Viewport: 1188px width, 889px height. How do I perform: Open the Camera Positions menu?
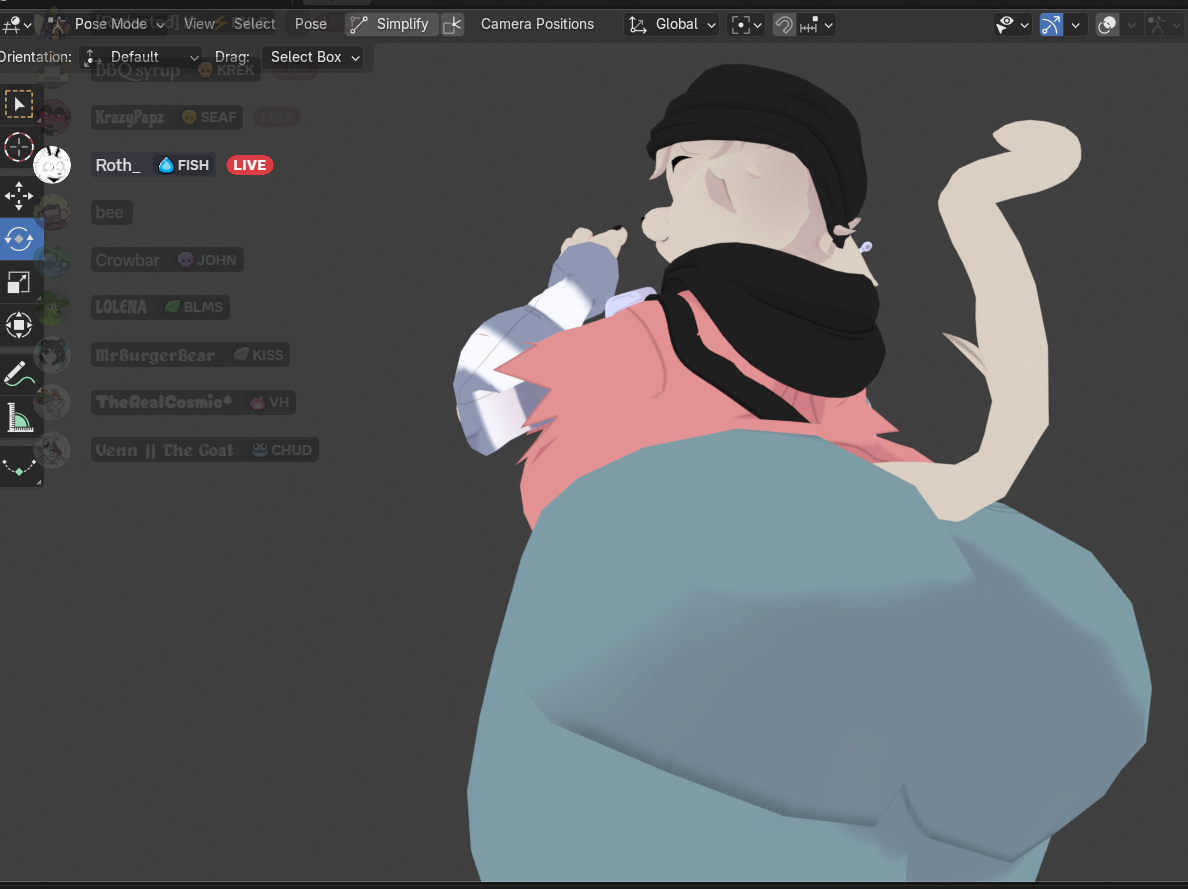537,24
